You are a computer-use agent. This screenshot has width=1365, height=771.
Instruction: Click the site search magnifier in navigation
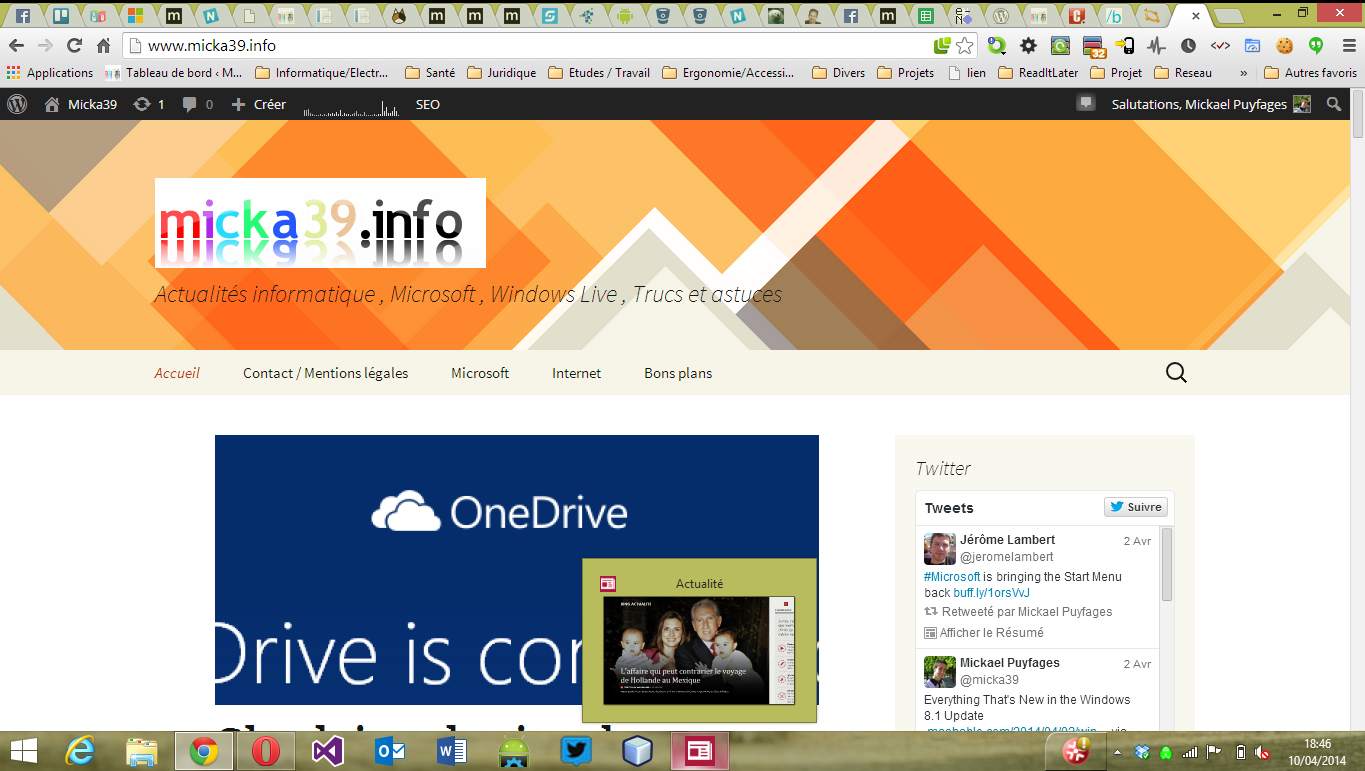[x=1177, y=373]
